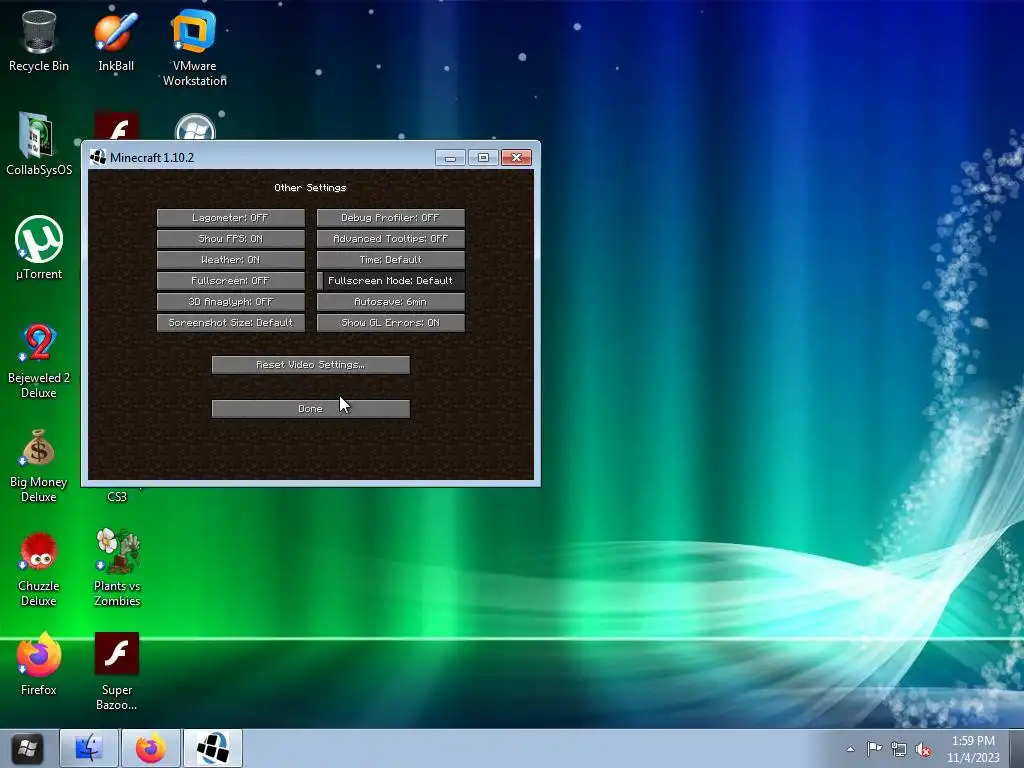This screenshot has width=1024, height=768.
Task: Adjust Fullscreen Mode: Default slider
Action: [391, 280]
